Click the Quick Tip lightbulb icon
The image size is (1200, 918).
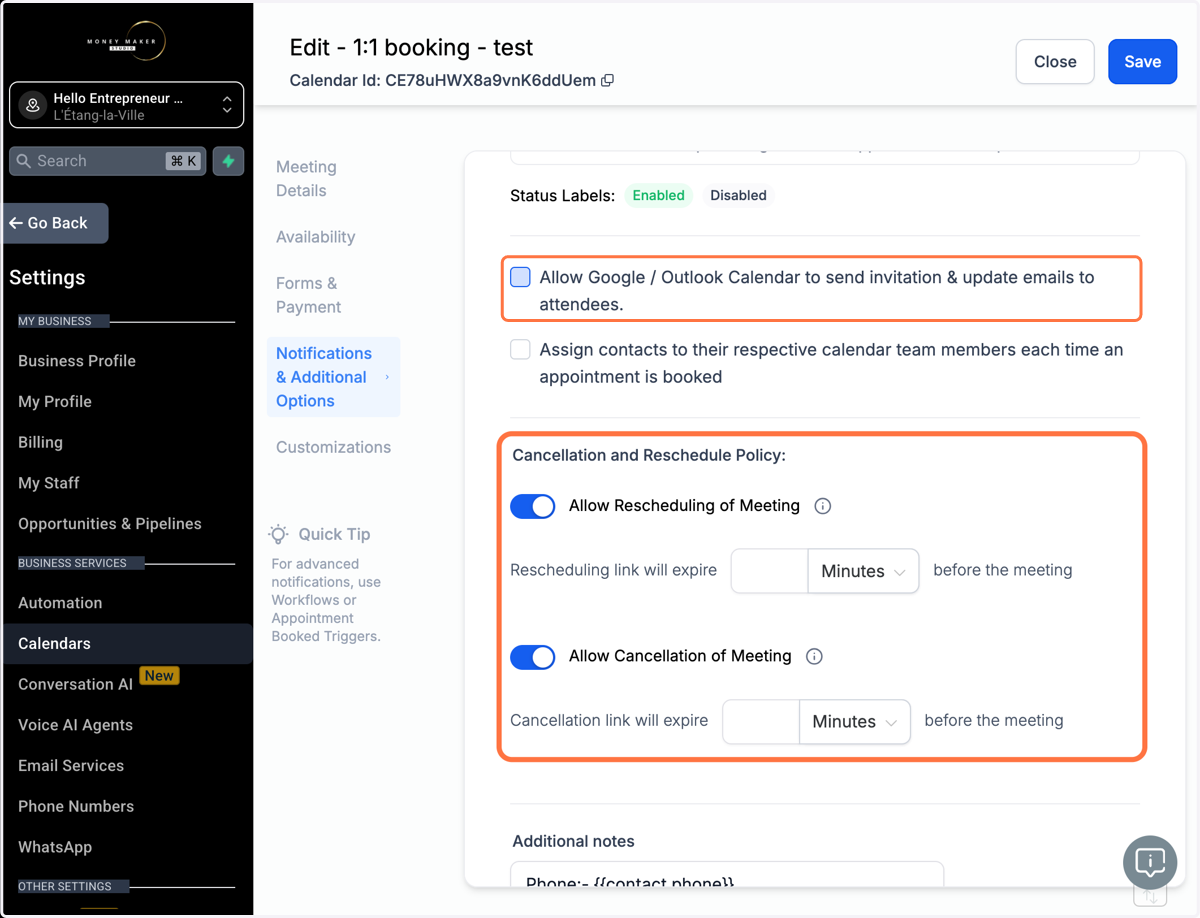(x=279, y=534)
